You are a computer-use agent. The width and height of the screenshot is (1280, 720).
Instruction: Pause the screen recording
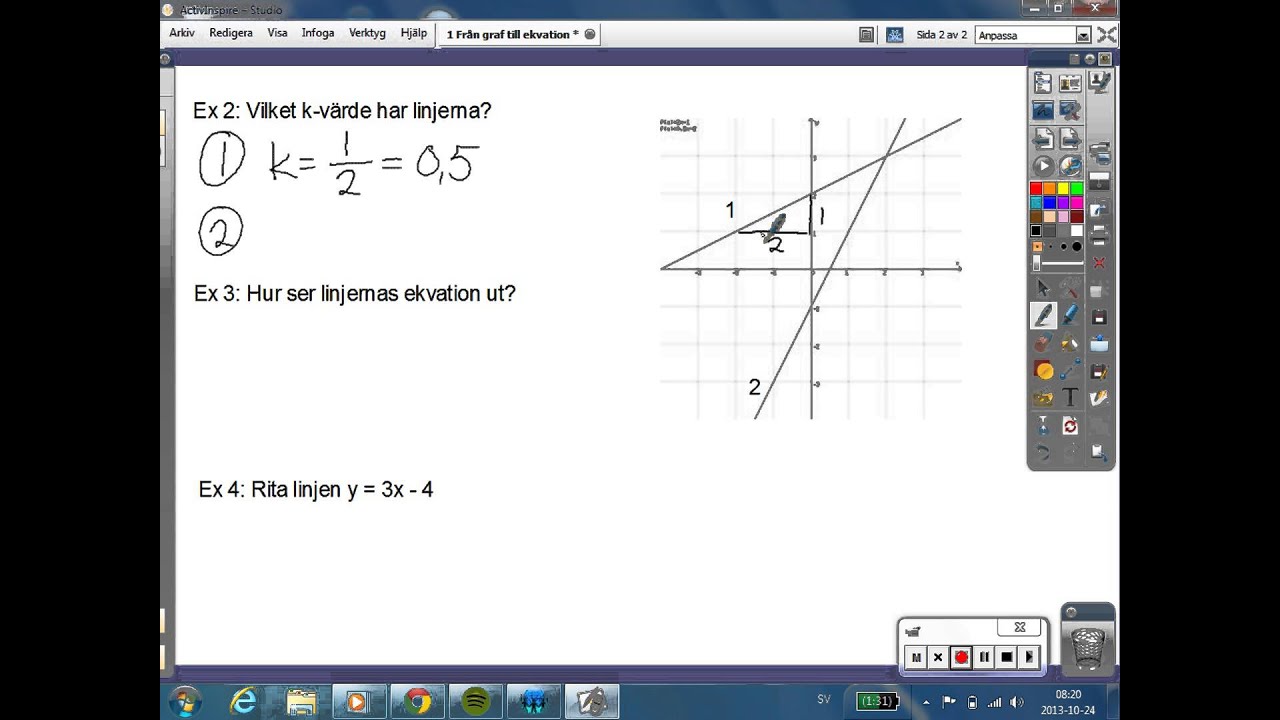pos(984,657)
